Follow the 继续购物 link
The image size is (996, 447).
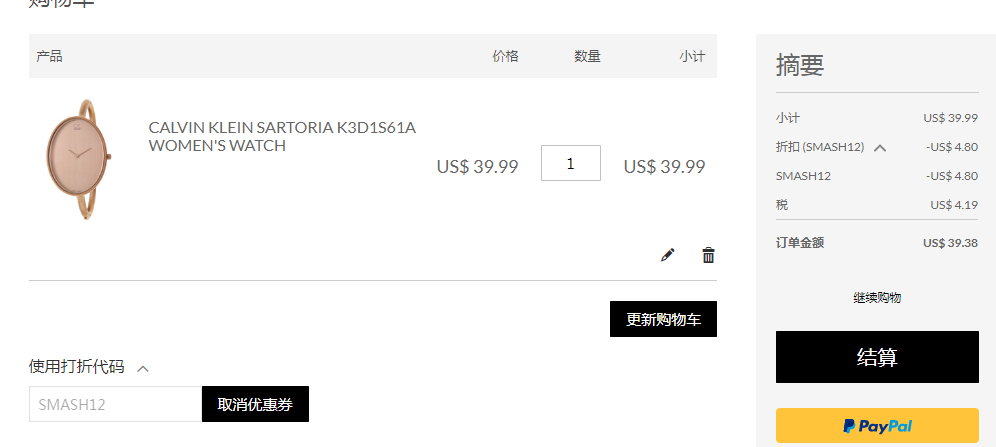point(877,298)
